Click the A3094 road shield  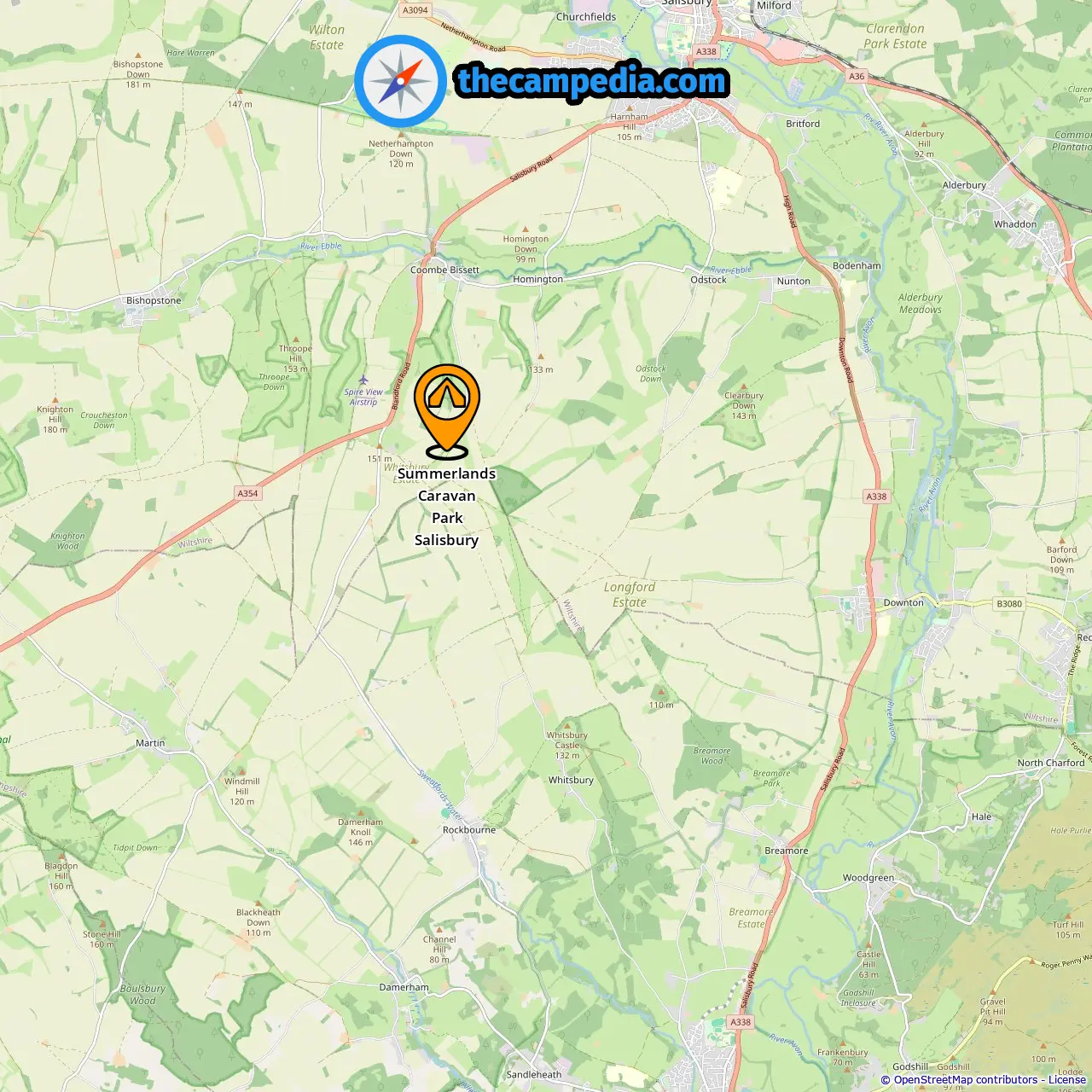(x=415, y=10)
